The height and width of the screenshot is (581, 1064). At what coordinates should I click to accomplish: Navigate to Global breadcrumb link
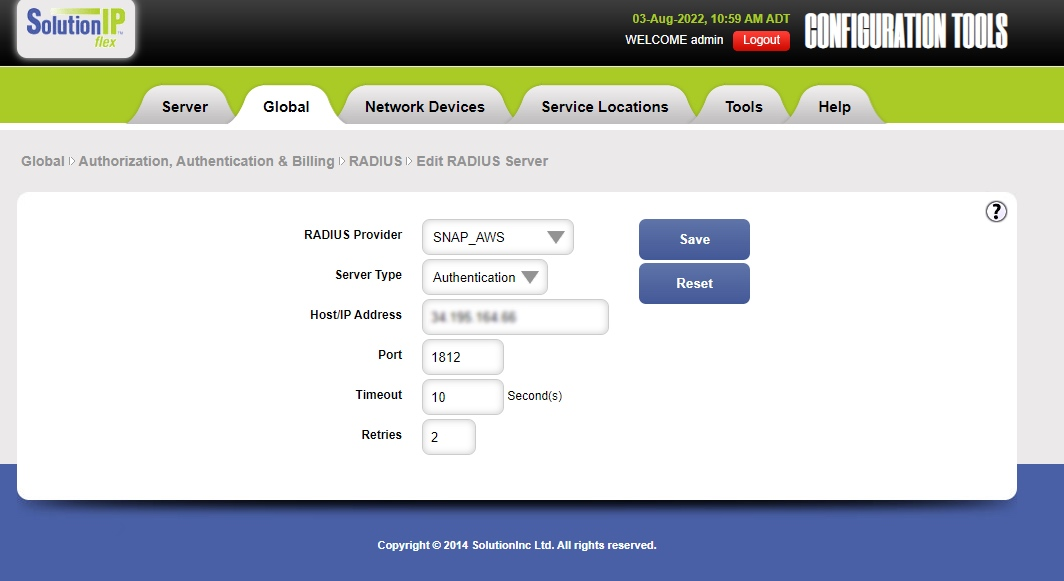pyautogui.click(x=42, y=161)
